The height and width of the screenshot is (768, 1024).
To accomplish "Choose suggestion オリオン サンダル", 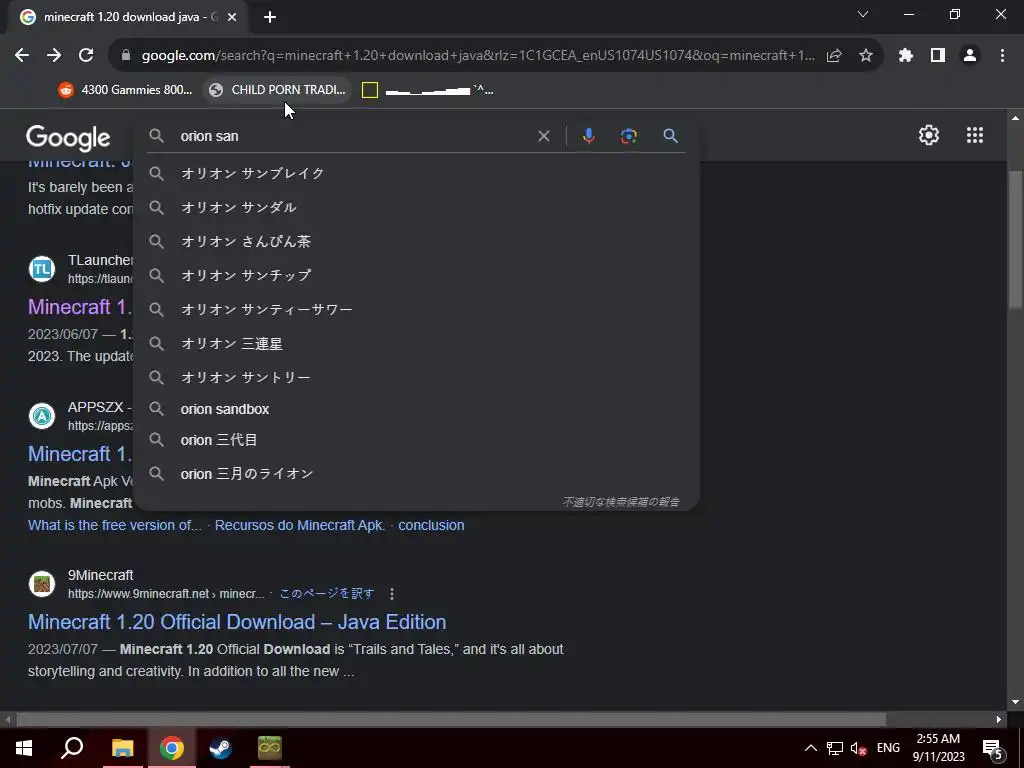I will (417, 207).
